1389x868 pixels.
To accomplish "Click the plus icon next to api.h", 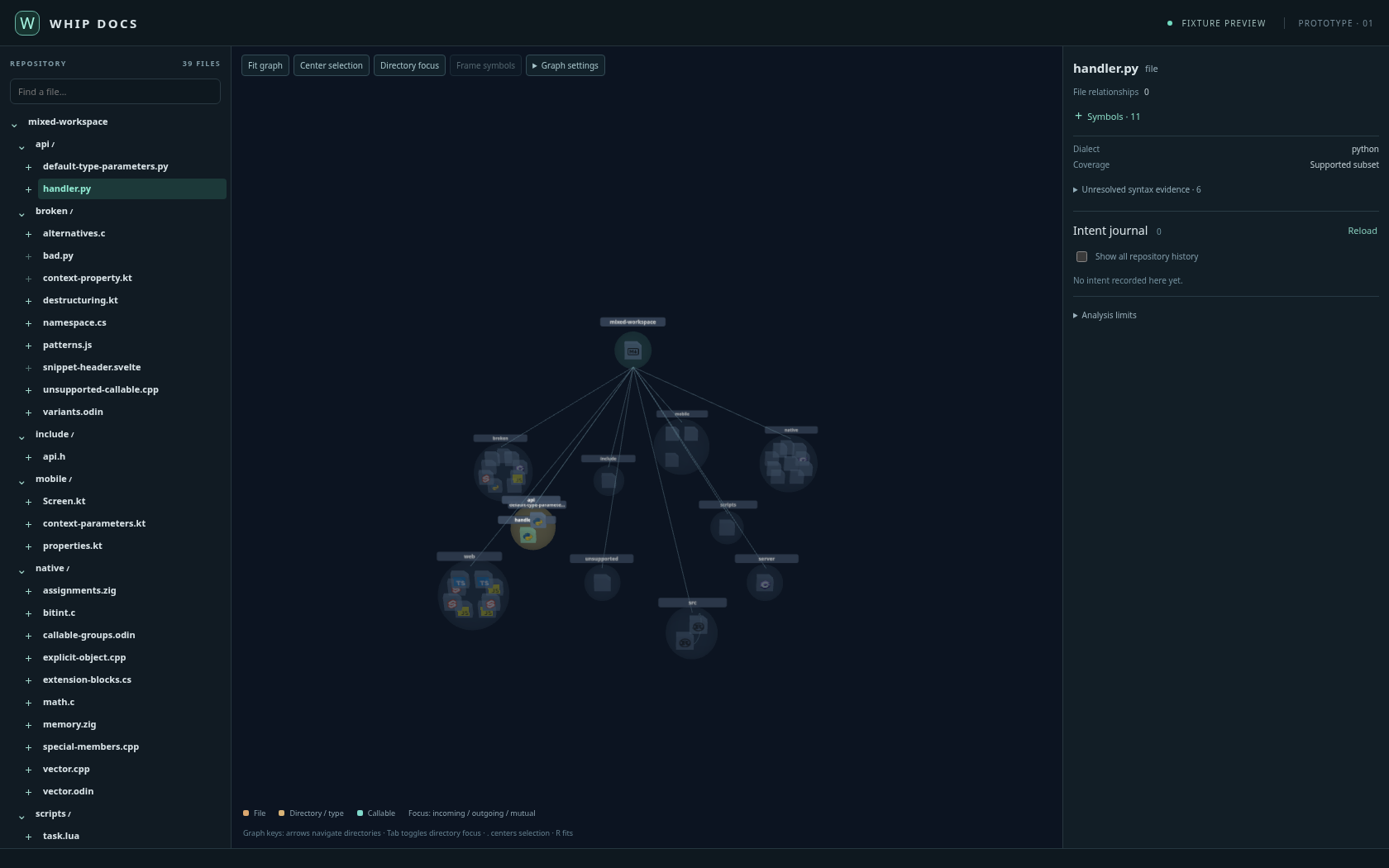I will [28, 457].
